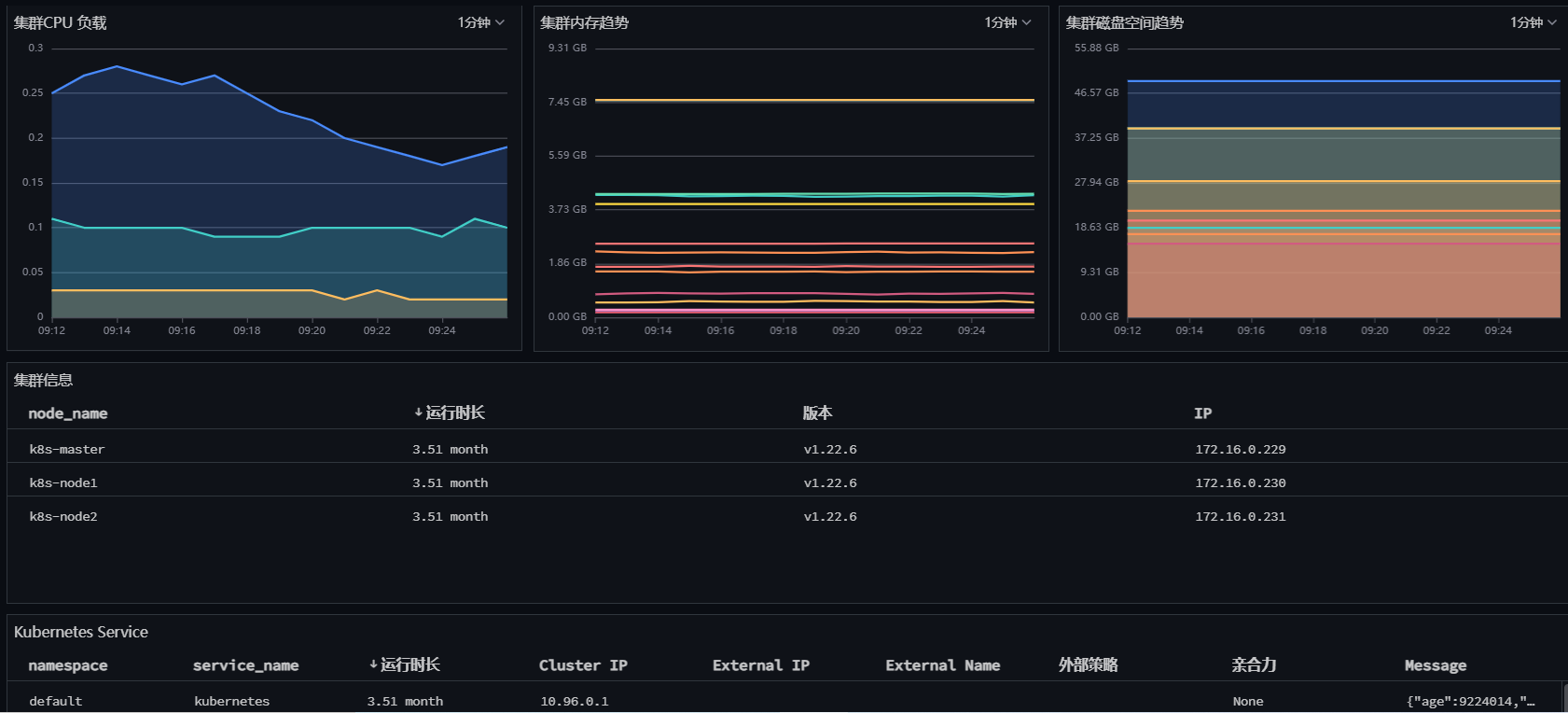Screen dimensions: 1568x713
Task: Click the kubernetes service name cell
Action: [x=231, y=701]
